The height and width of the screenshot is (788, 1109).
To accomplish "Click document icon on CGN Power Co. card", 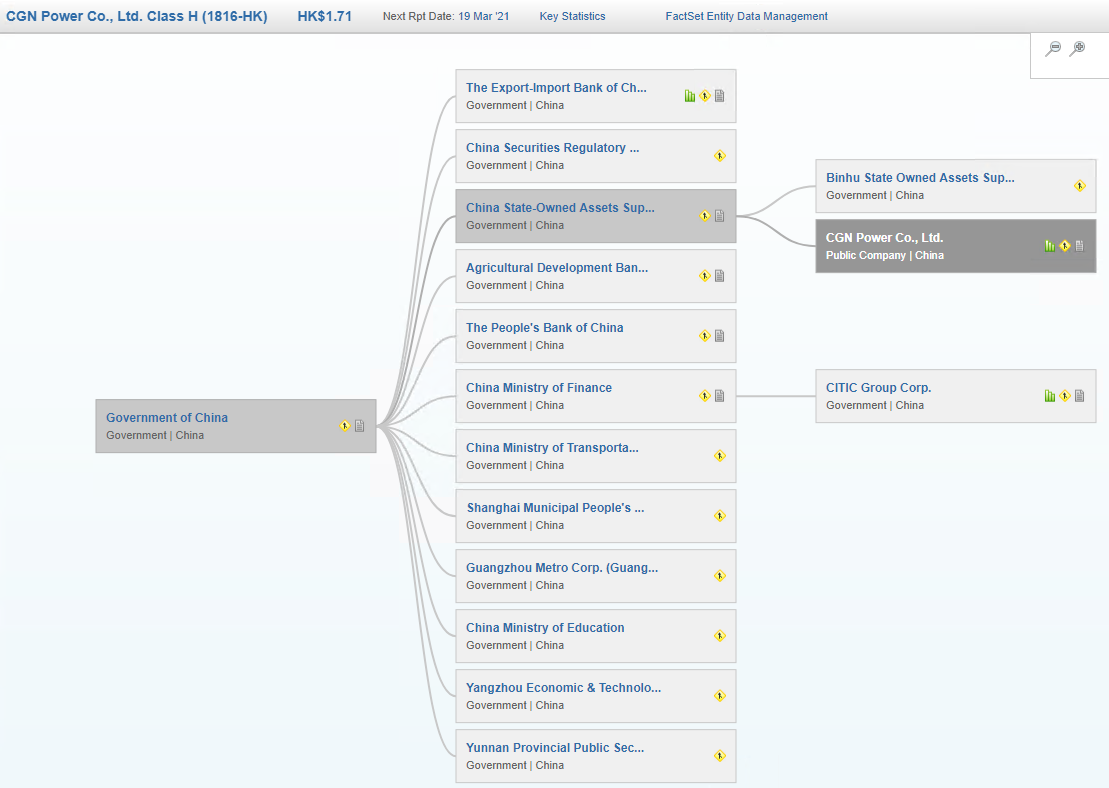I will click(1079, 246).
